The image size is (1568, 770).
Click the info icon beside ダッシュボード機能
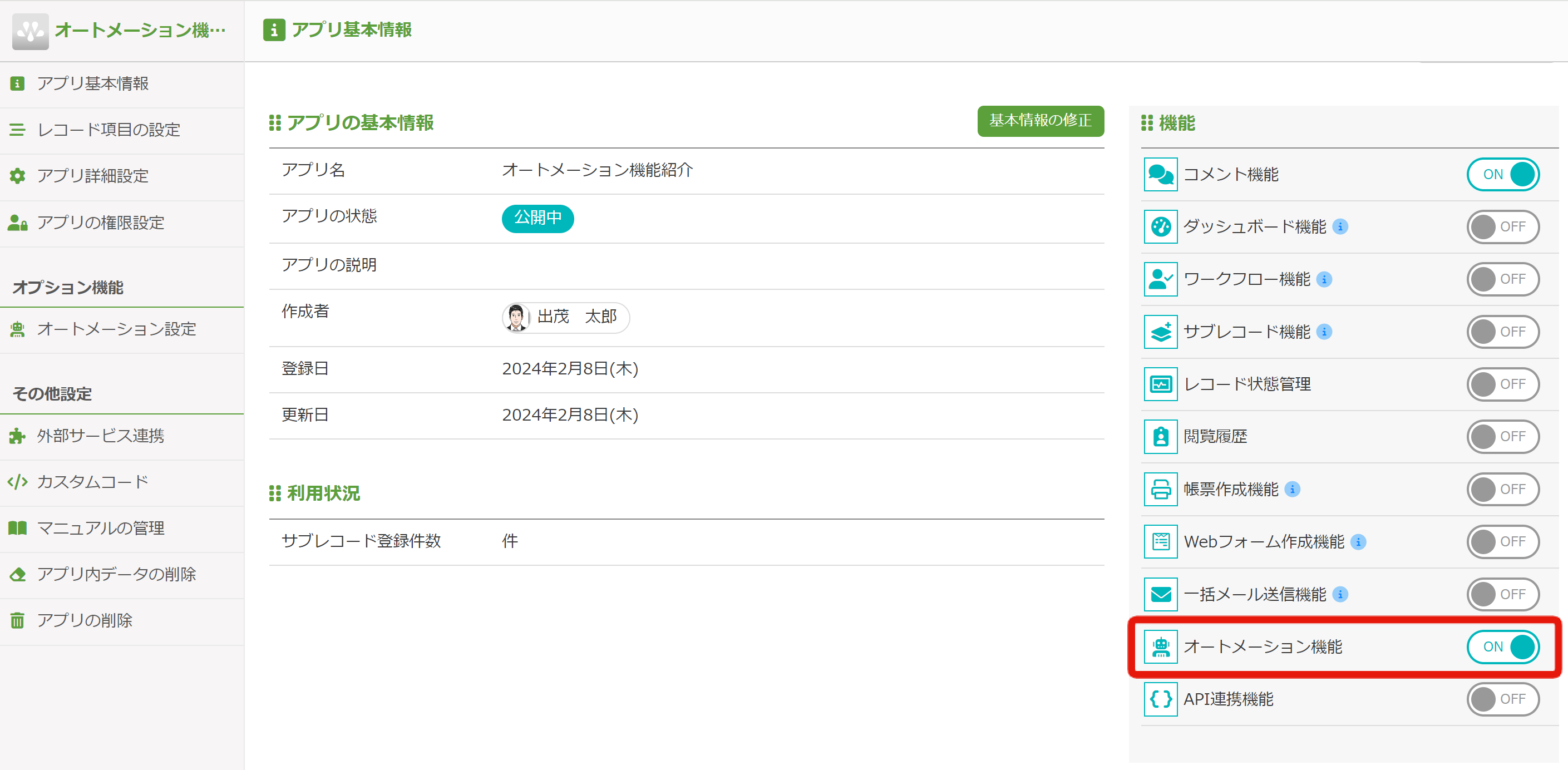pyautogui.click(x=1340, y=227)
